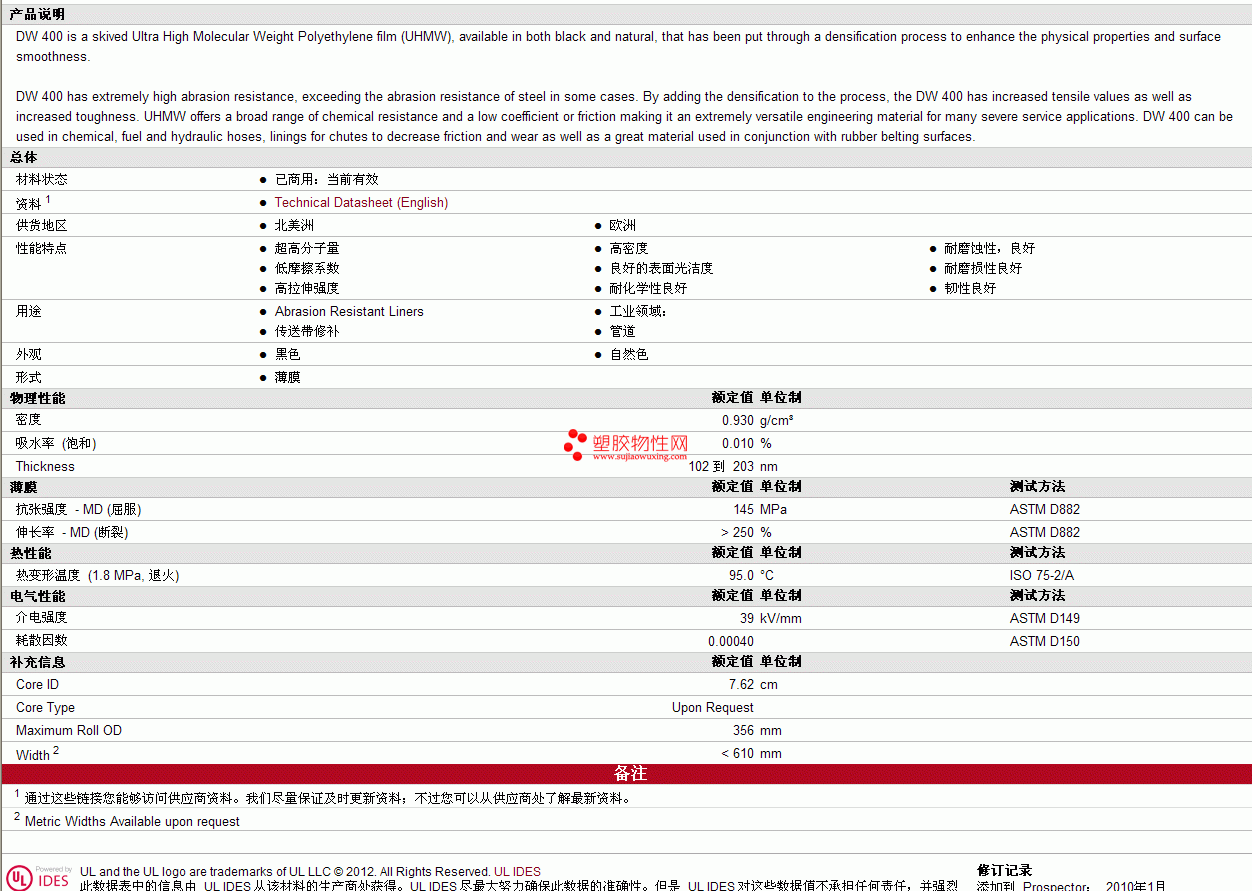
Task: Select the 欧洲 region entry
Action: coord(623,225)
